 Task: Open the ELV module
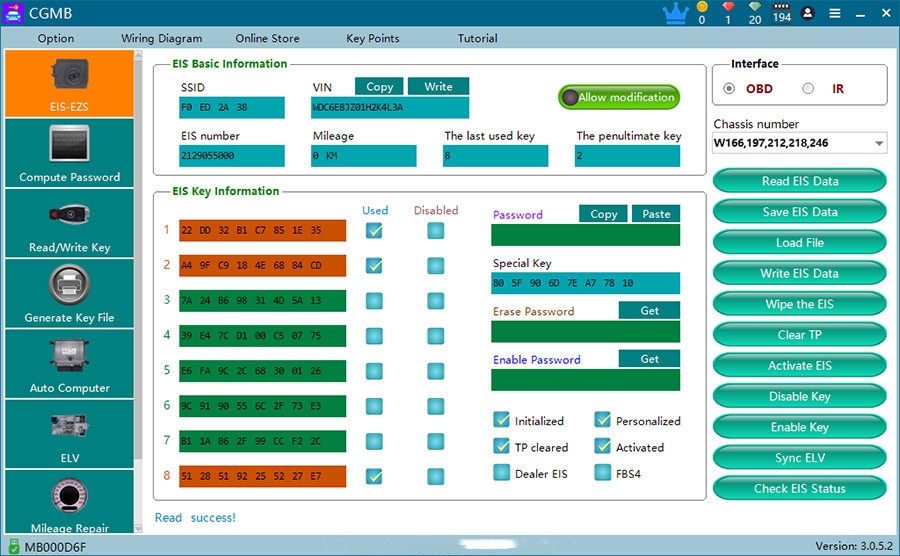tap(69, 434)
